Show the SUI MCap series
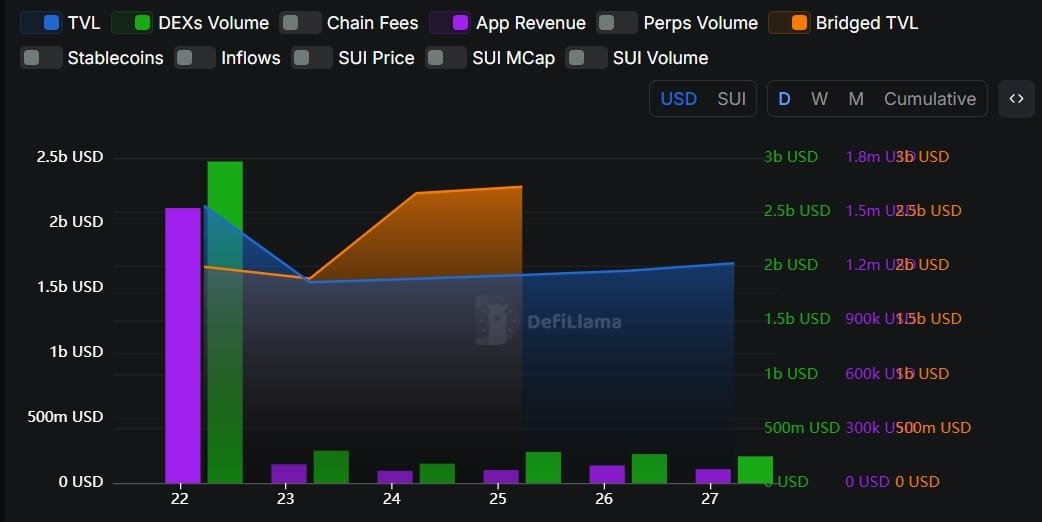 coord(446,58)
